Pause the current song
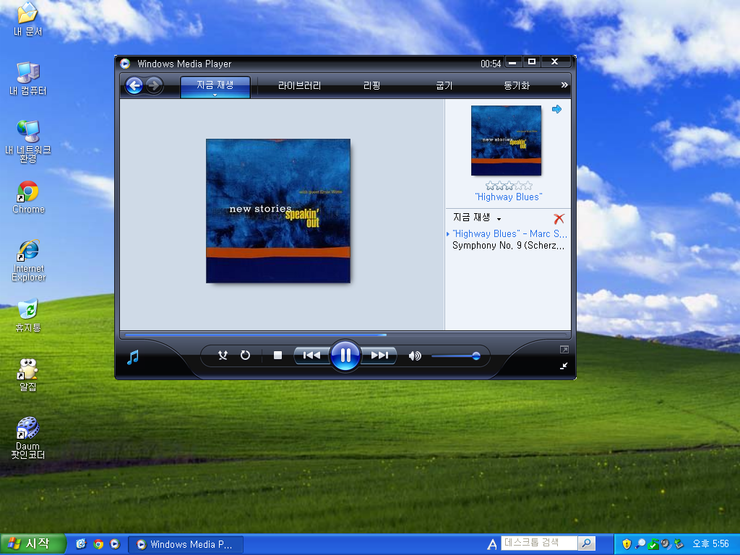The width and height of the screenshot is (740, 555). [x=345, y=355]
